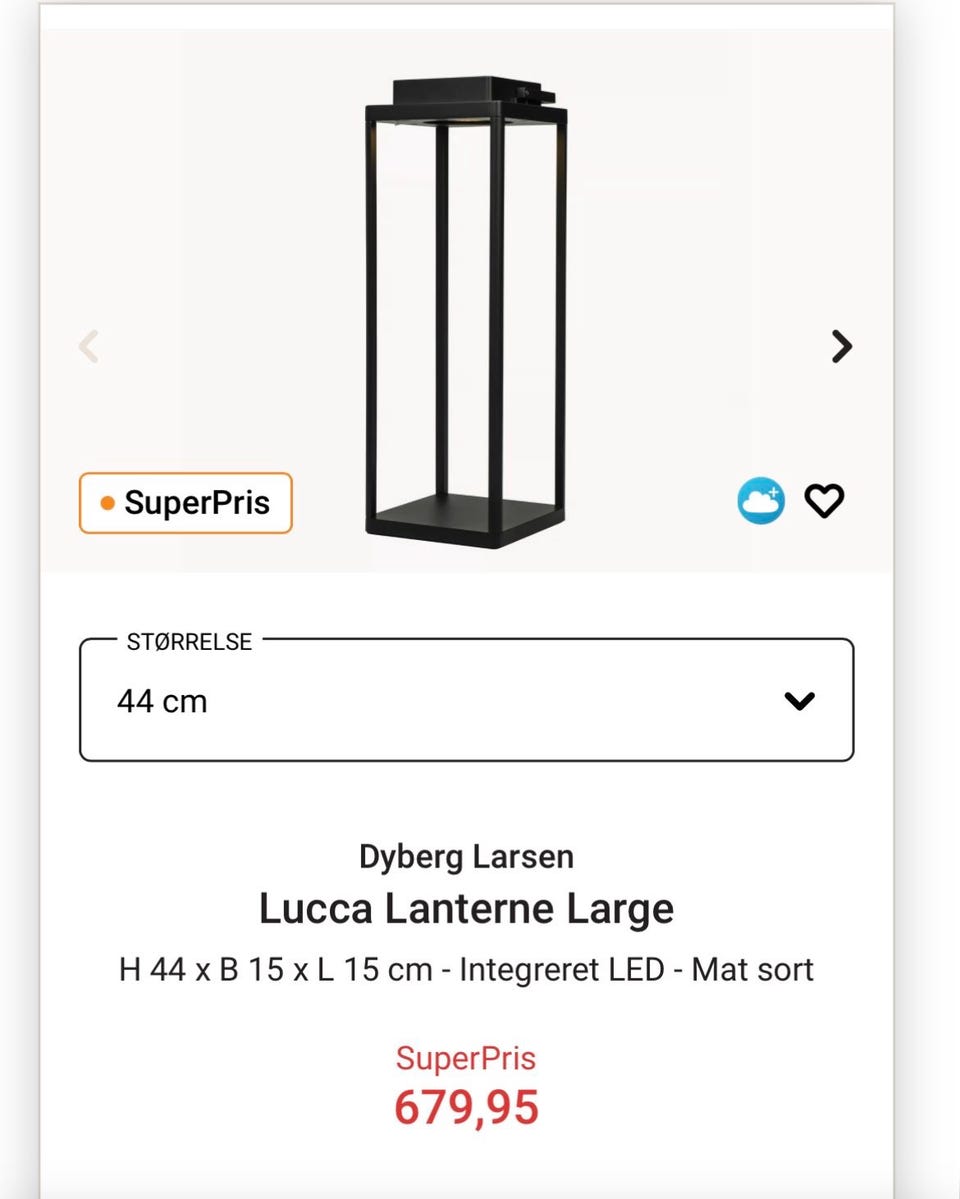This screenshot has height=1199, width=960.
Task: Show the next product image
Action: tap(842, 346)
